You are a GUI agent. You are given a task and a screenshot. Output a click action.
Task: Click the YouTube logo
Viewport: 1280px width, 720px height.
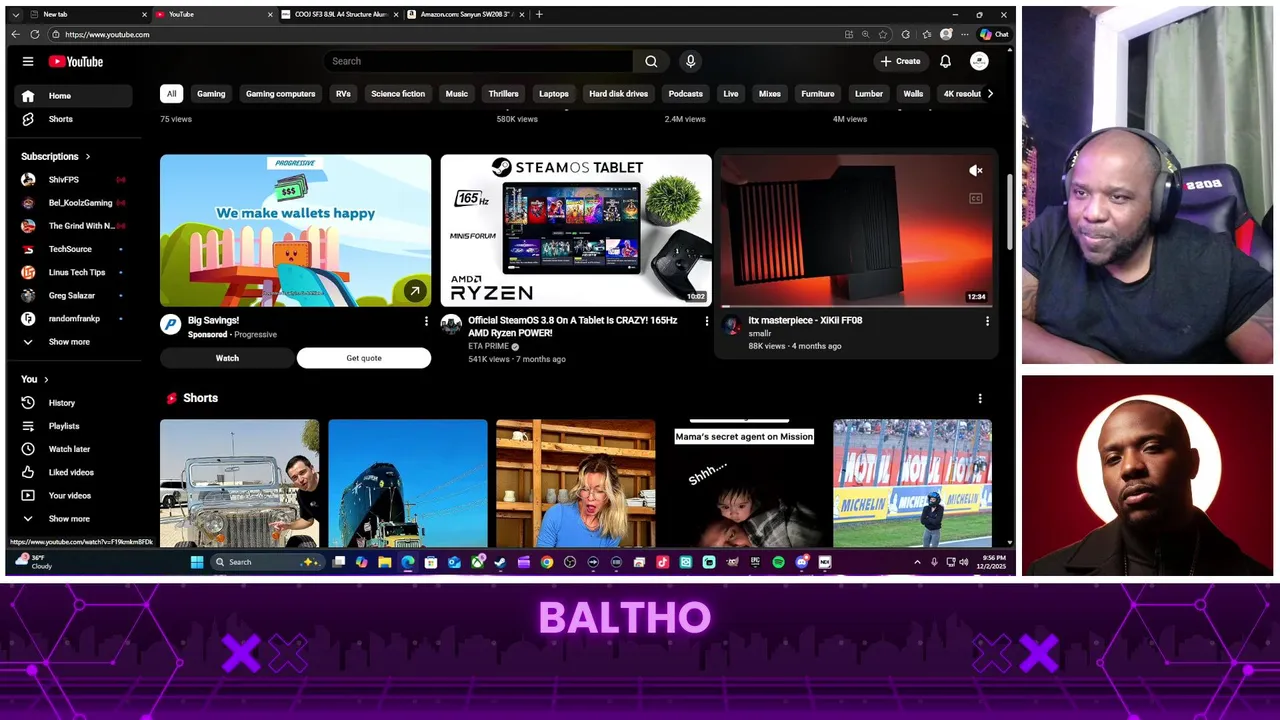point(76,61)
